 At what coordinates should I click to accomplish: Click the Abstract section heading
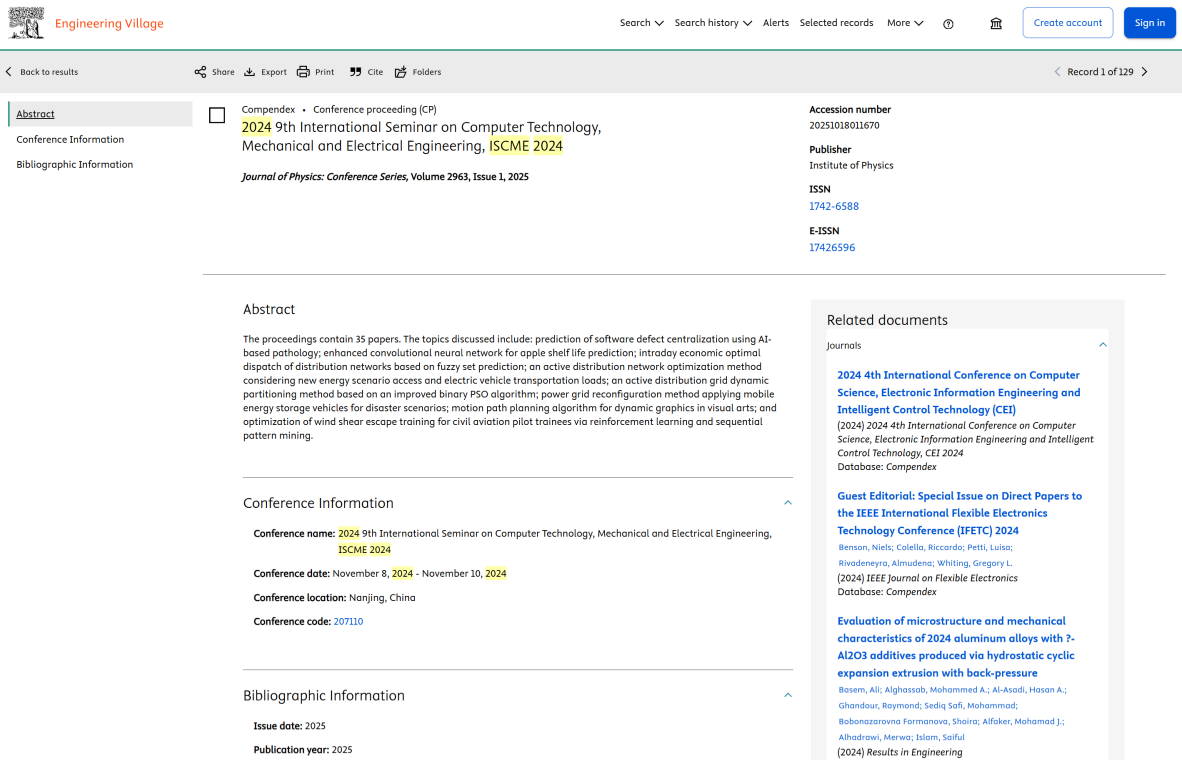pyautogui.click(x=268, y=309)
